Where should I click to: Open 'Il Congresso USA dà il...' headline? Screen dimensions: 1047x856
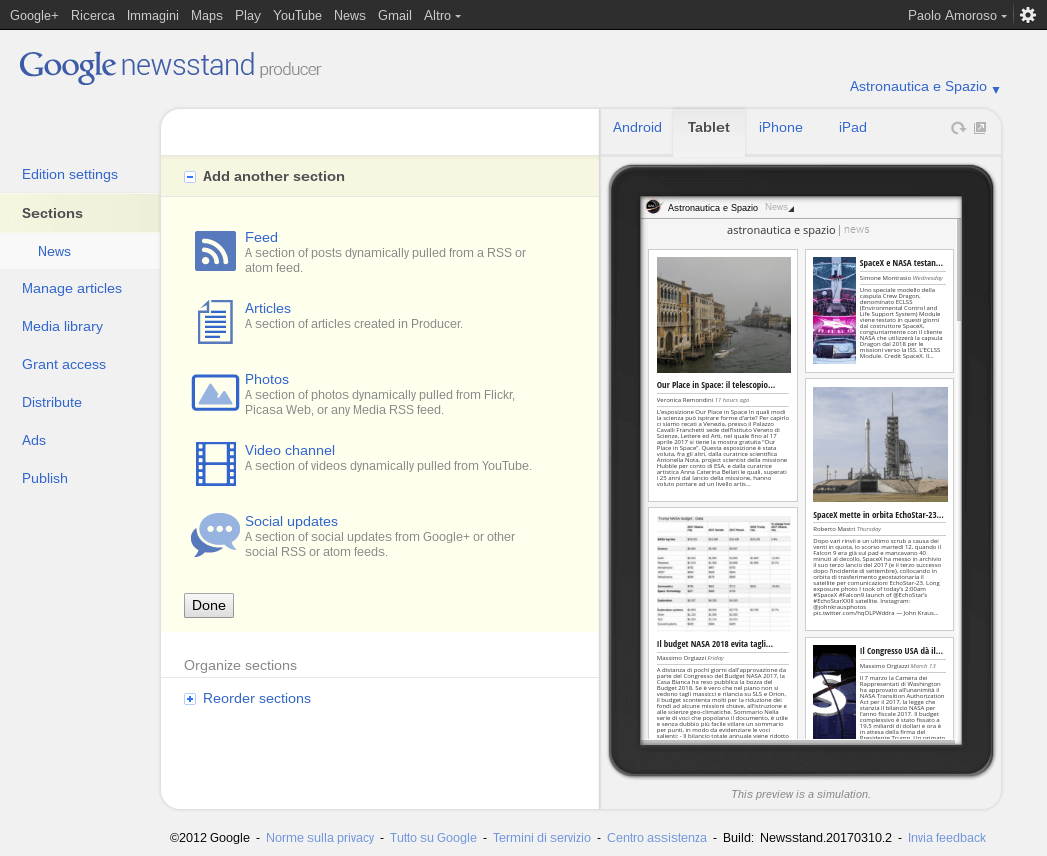pyautogui.click(x=901, y=651)
